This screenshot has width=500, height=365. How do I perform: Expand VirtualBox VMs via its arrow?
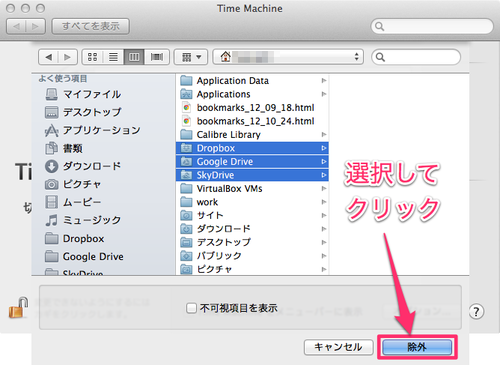323,189
